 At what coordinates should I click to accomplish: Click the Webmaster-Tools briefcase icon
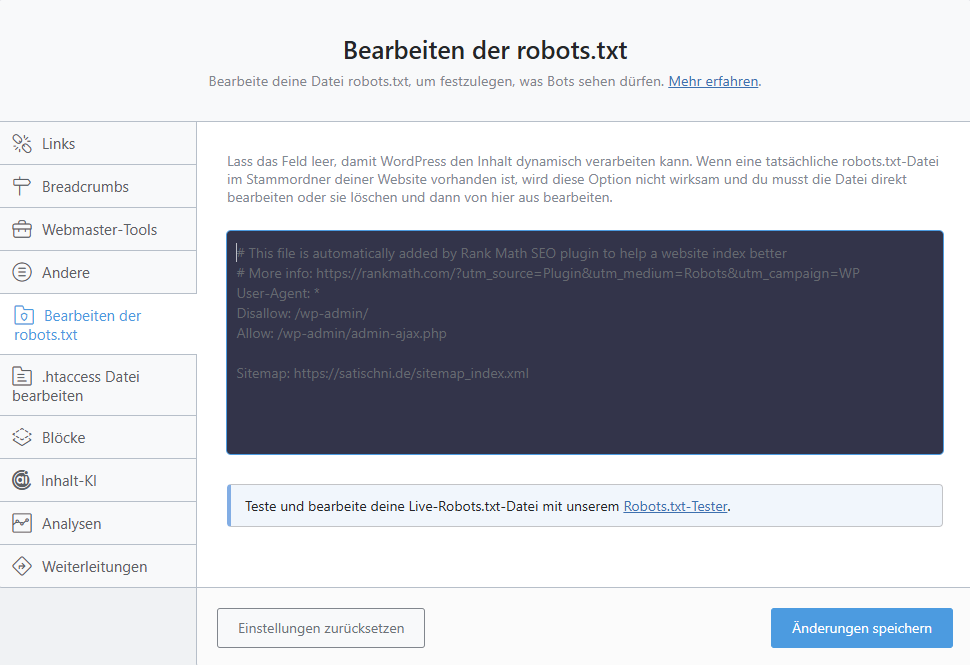coord(22,230)
